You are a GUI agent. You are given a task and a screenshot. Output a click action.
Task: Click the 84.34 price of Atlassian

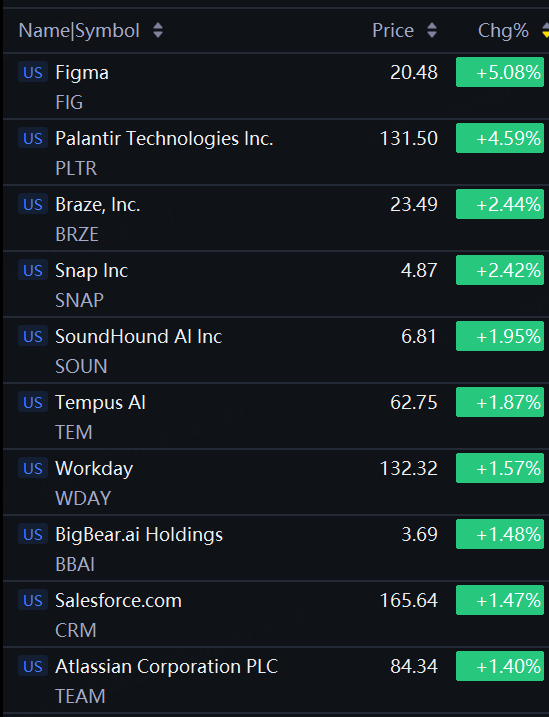click(414, 666)
